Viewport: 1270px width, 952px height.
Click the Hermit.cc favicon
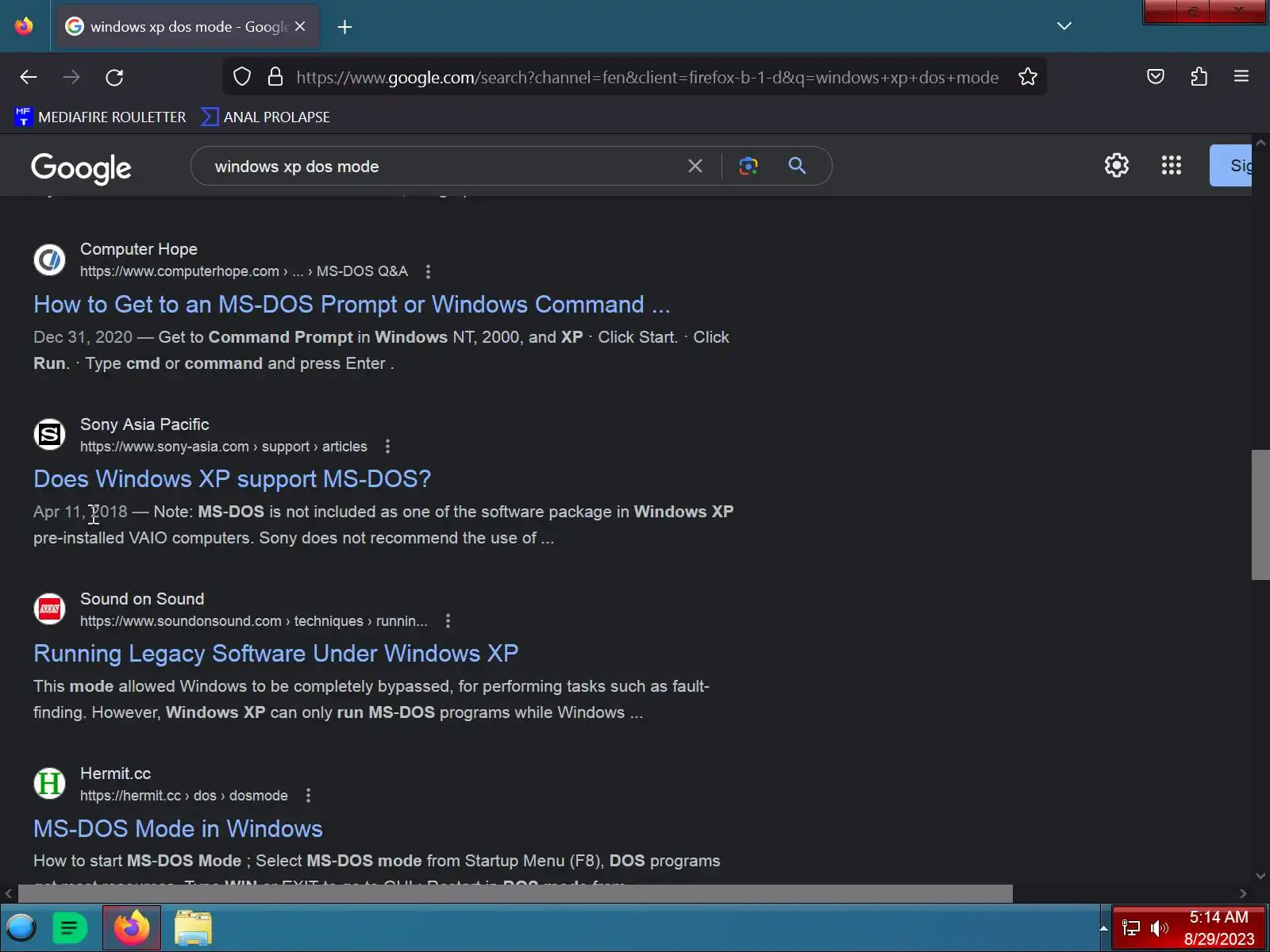(x=49, y=783)
